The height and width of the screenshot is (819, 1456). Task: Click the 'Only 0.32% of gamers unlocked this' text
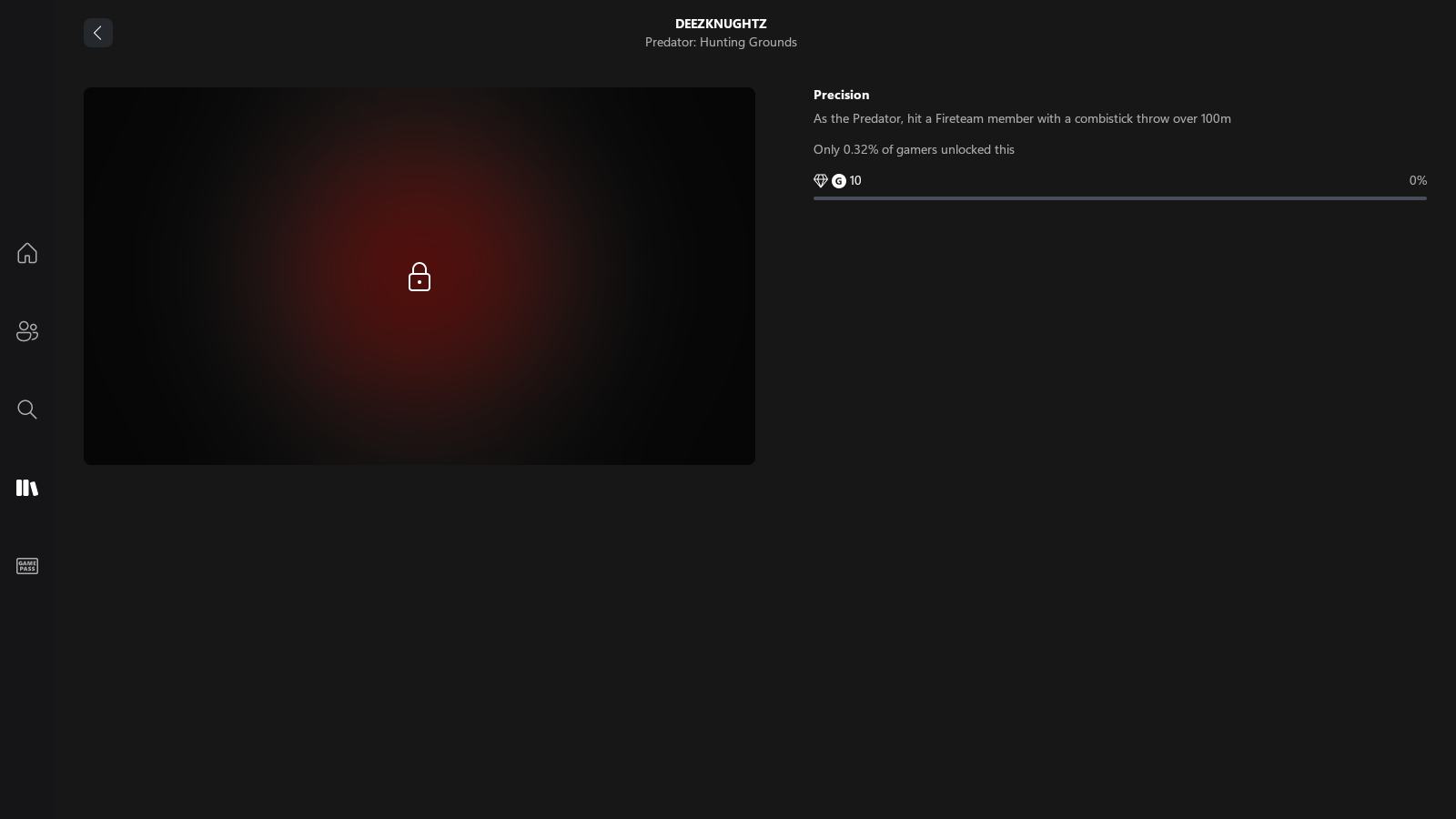[x=914, y=149]
